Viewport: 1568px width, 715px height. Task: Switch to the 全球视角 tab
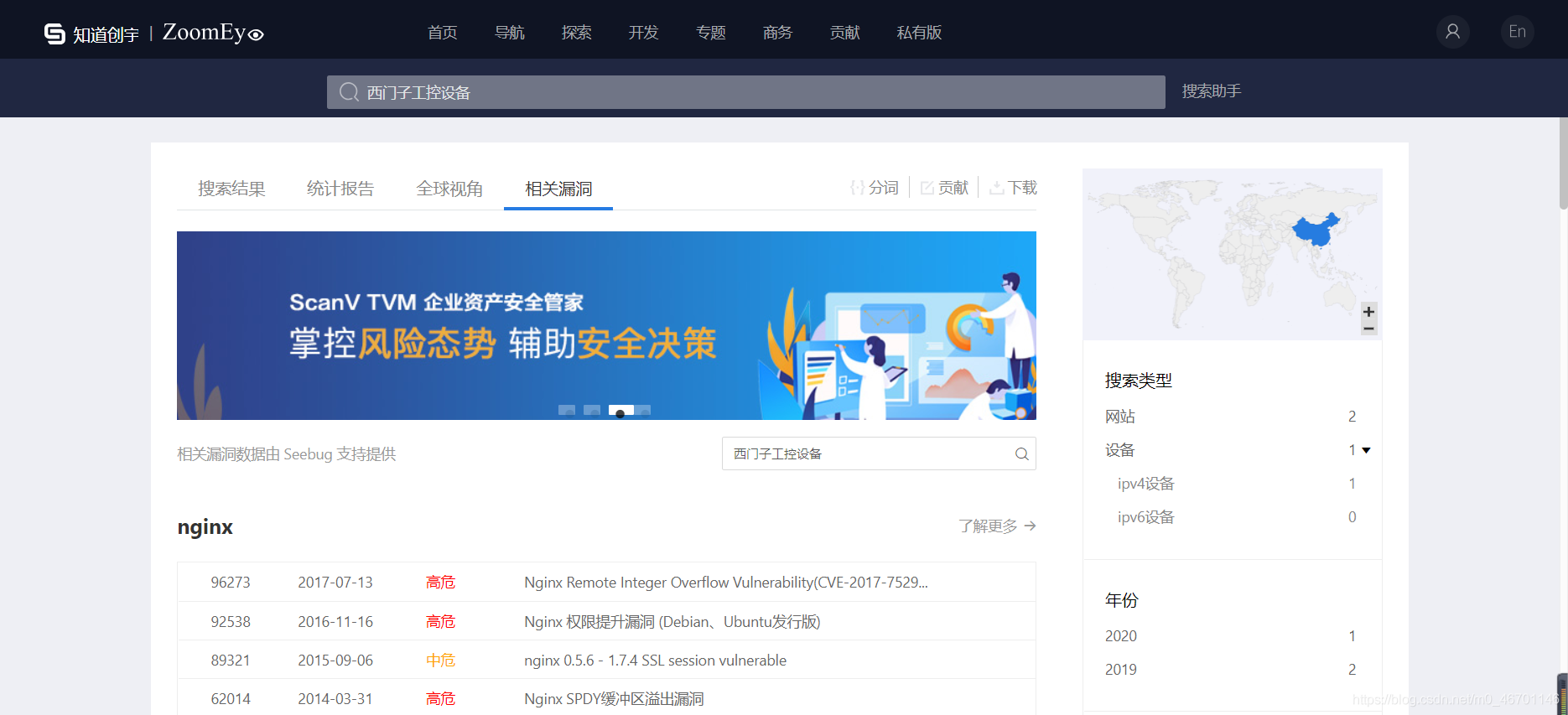[x=449, y=189]
